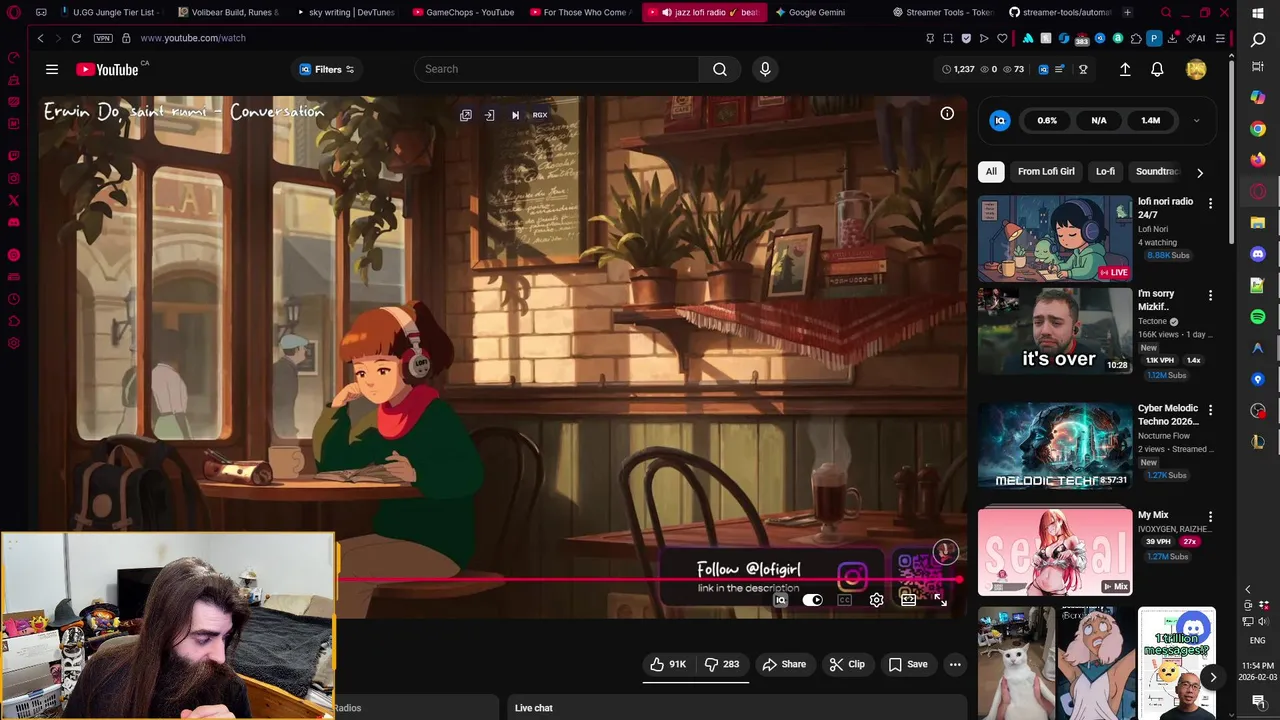
Task: Switch to Volibear Build, Runes tab
Action: point(229,12)
